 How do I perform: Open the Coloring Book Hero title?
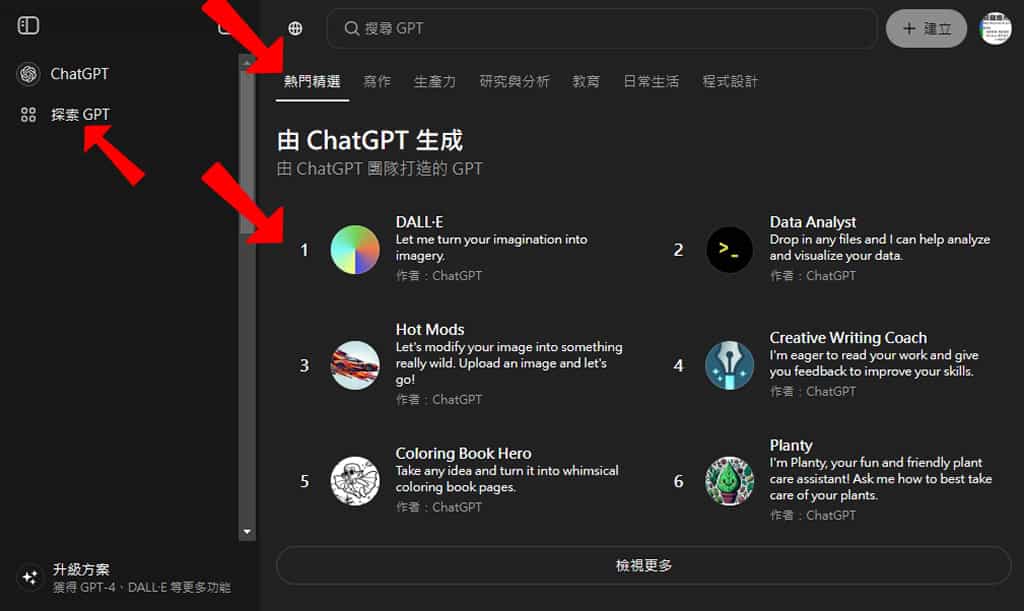(463, 453)
